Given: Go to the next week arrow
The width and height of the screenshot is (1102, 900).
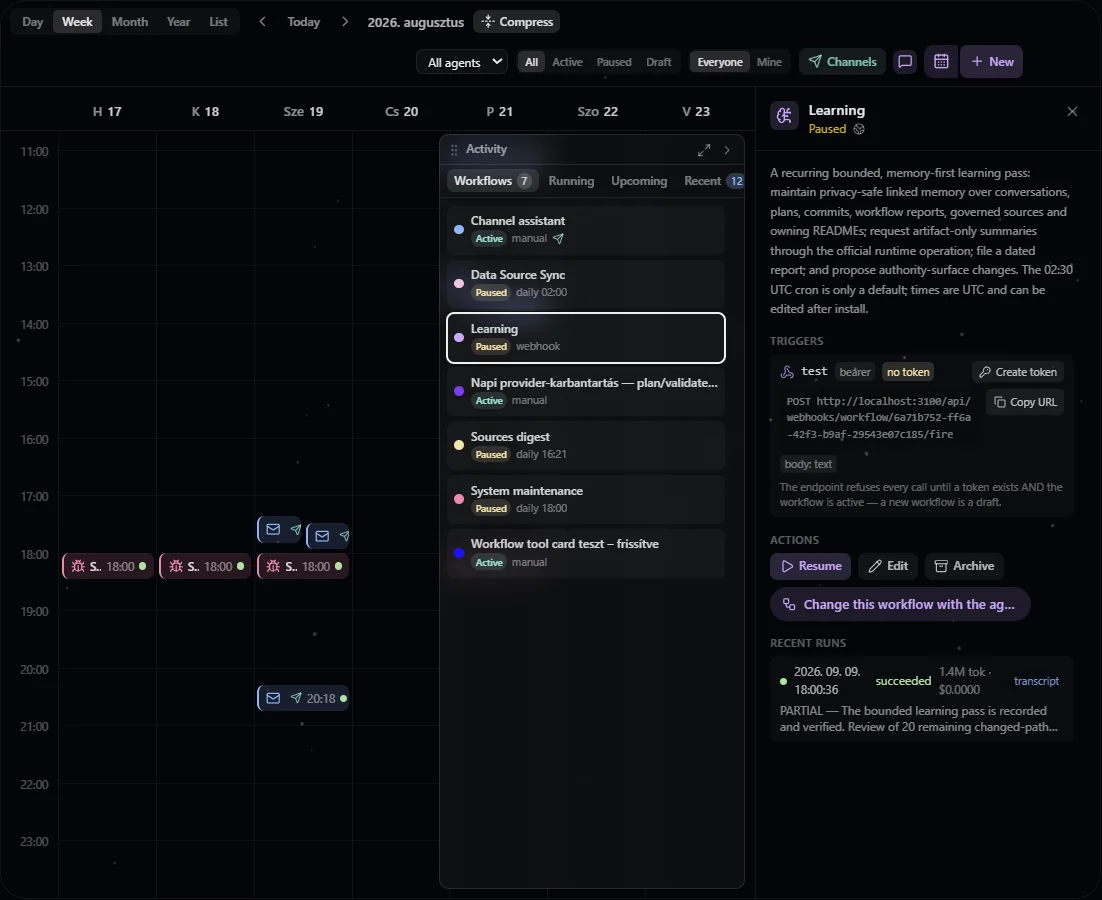Looking at the screenshot, I should point(344,22).
